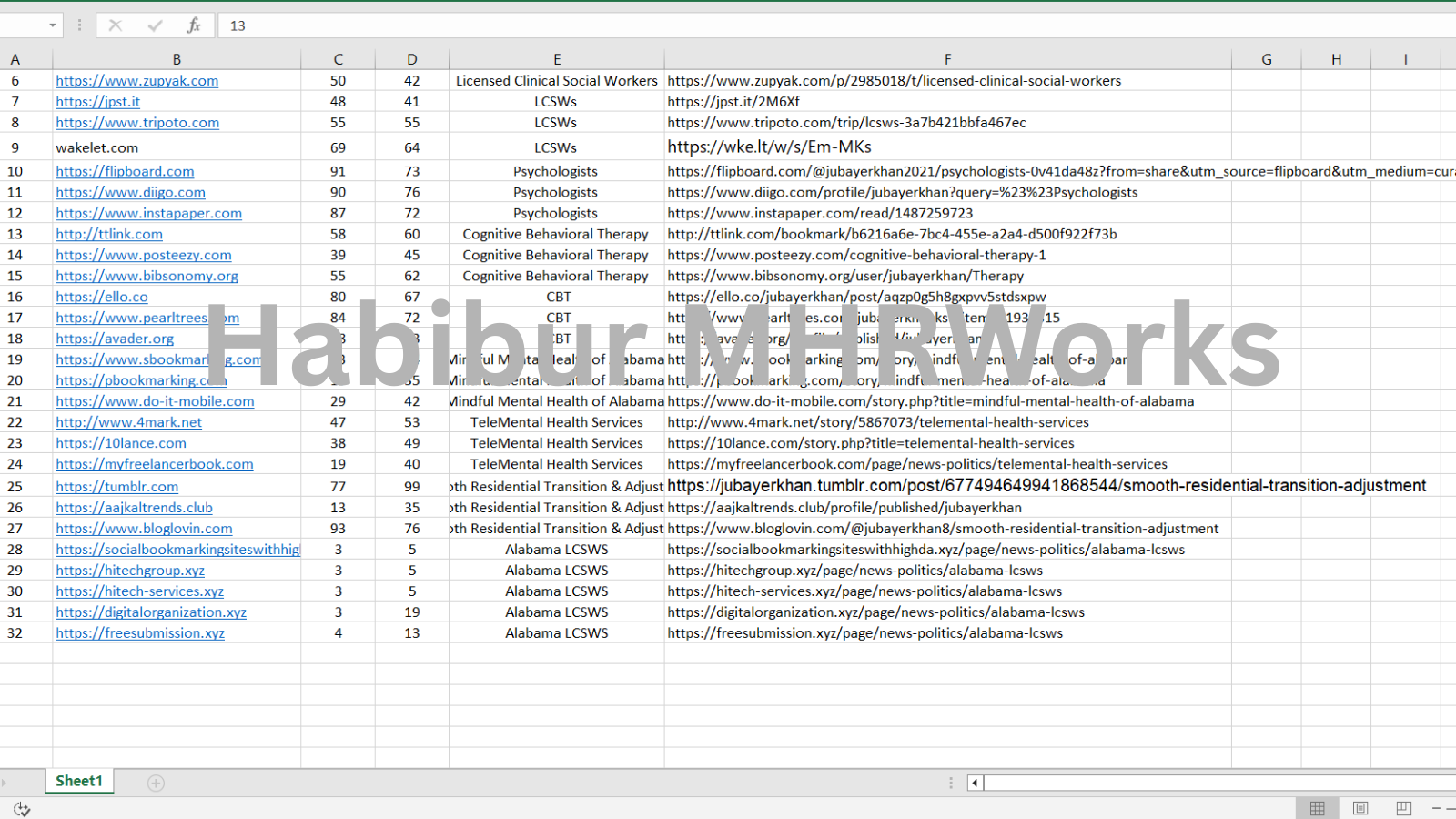This screenshot has height=819, width=1456.
Task: Open the Name Box dropdown arrow
Action: tap(52, 25)
